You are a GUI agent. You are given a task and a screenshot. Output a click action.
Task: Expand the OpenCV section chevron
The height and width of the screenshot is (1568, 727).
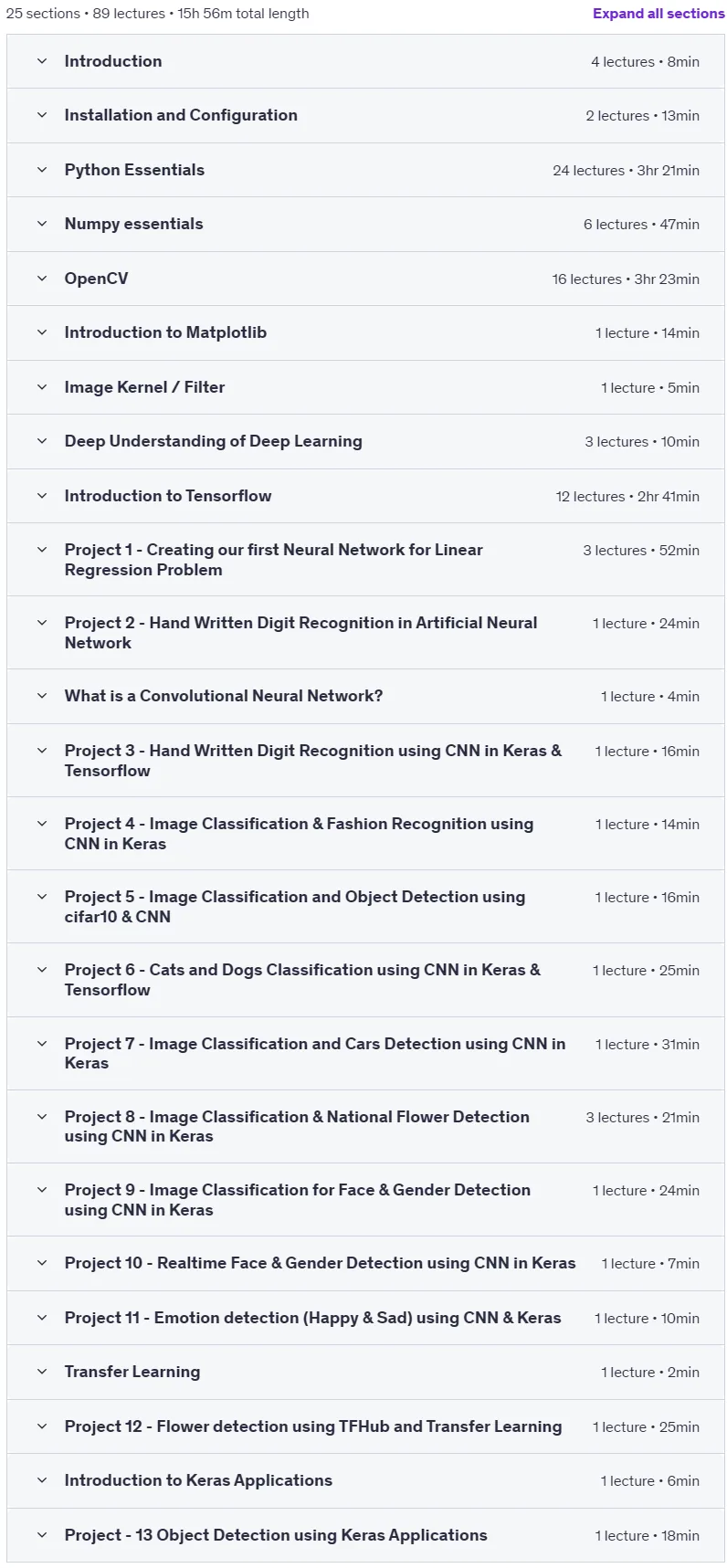[x=42, y=279]
